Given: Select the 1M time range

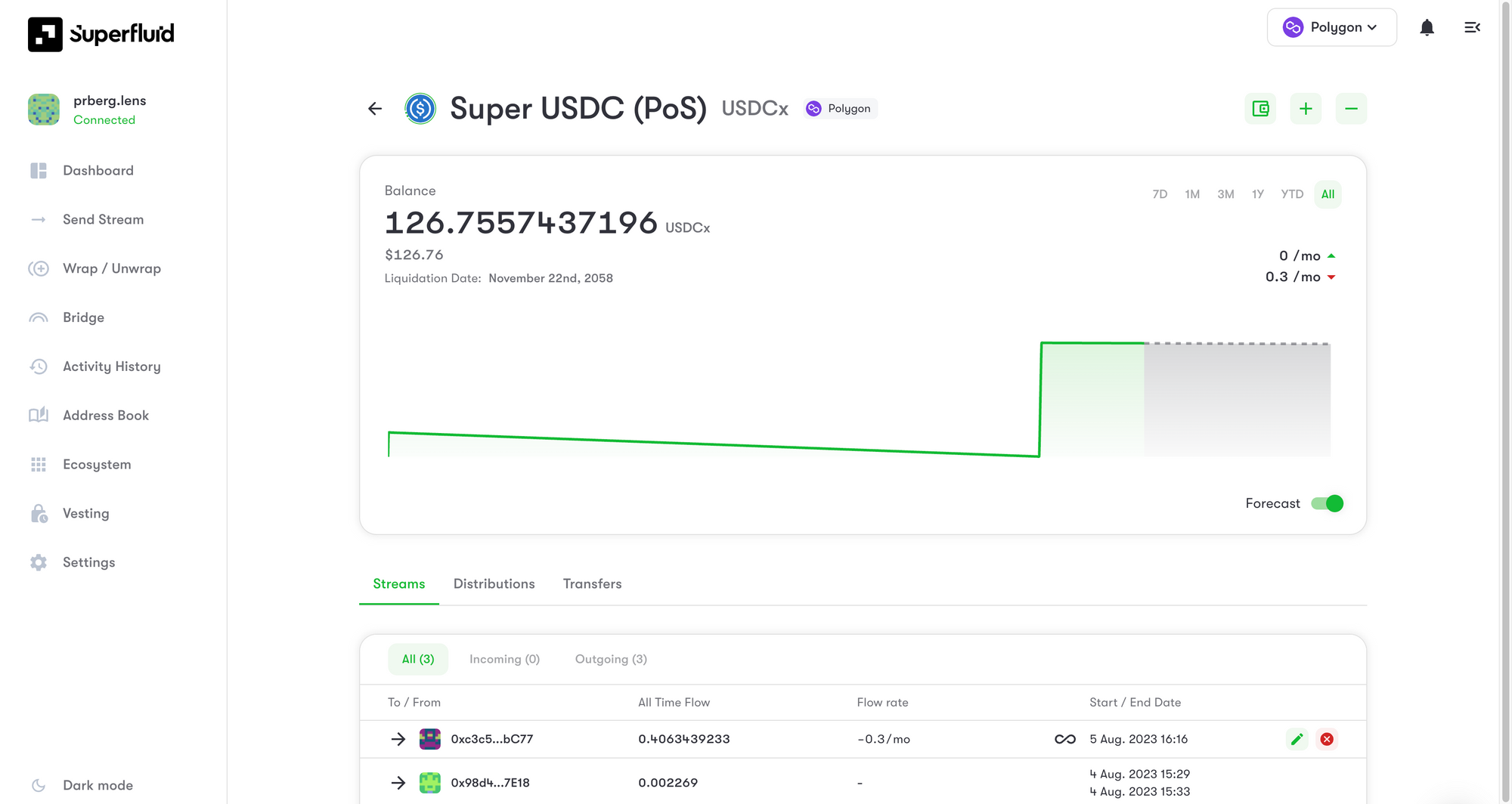Looking at the screenshot, I should pos(1192,194).
